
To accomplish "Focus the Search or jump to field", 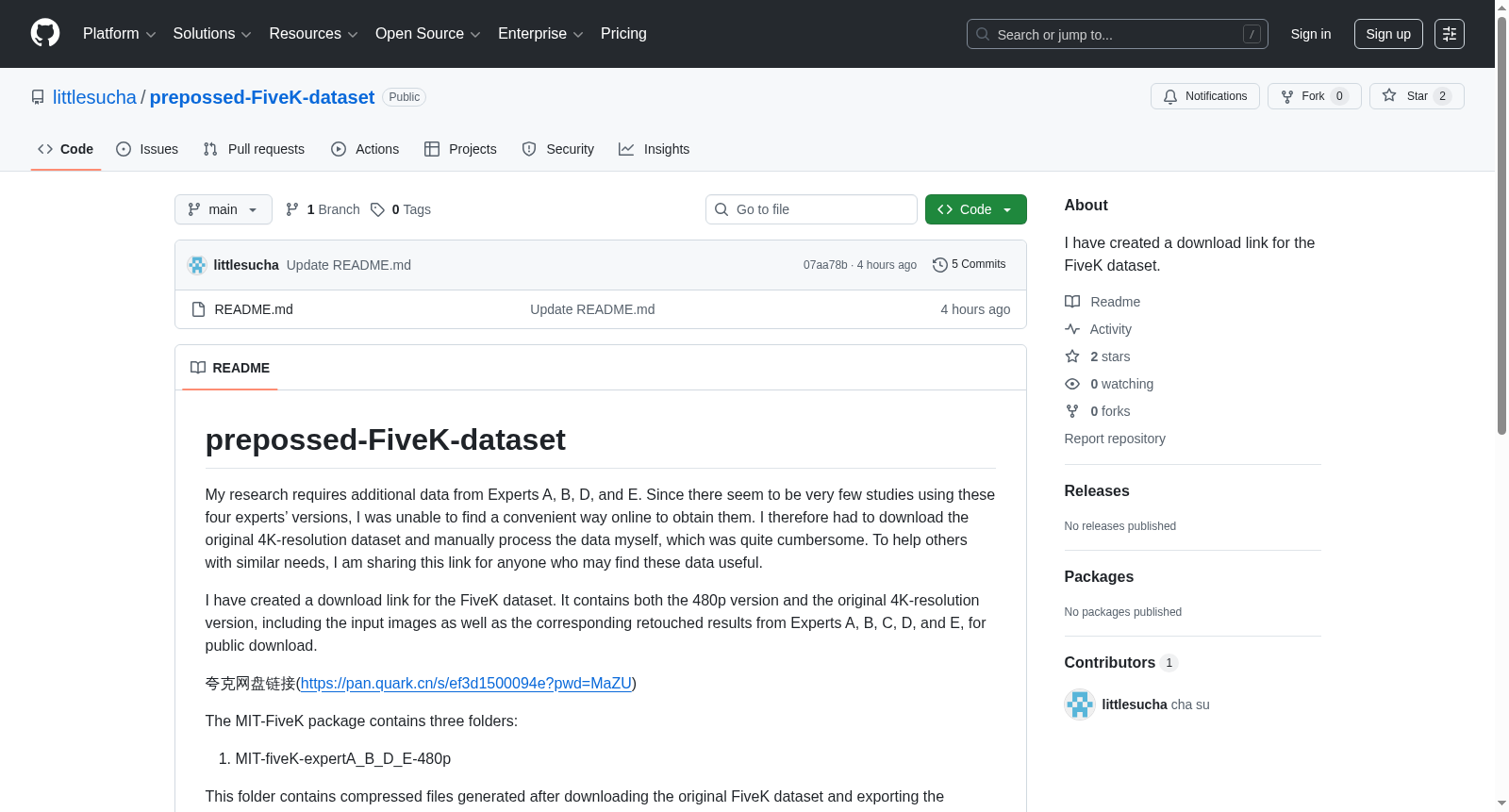I will click(x=1117, y=34).
